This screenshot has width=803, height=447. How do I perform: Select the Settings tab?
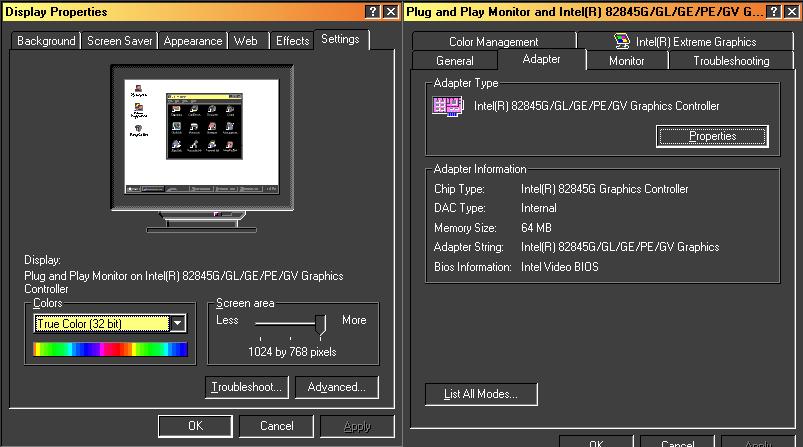(x=341, y=39)
